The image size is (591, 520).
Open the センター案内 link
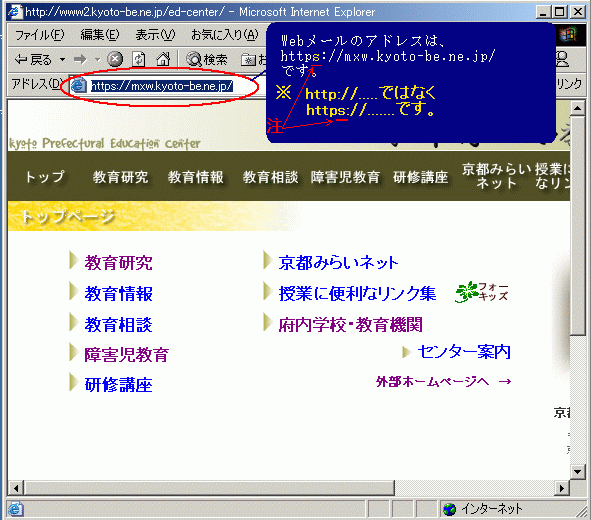pyautogui.click(x=464, y=352)
